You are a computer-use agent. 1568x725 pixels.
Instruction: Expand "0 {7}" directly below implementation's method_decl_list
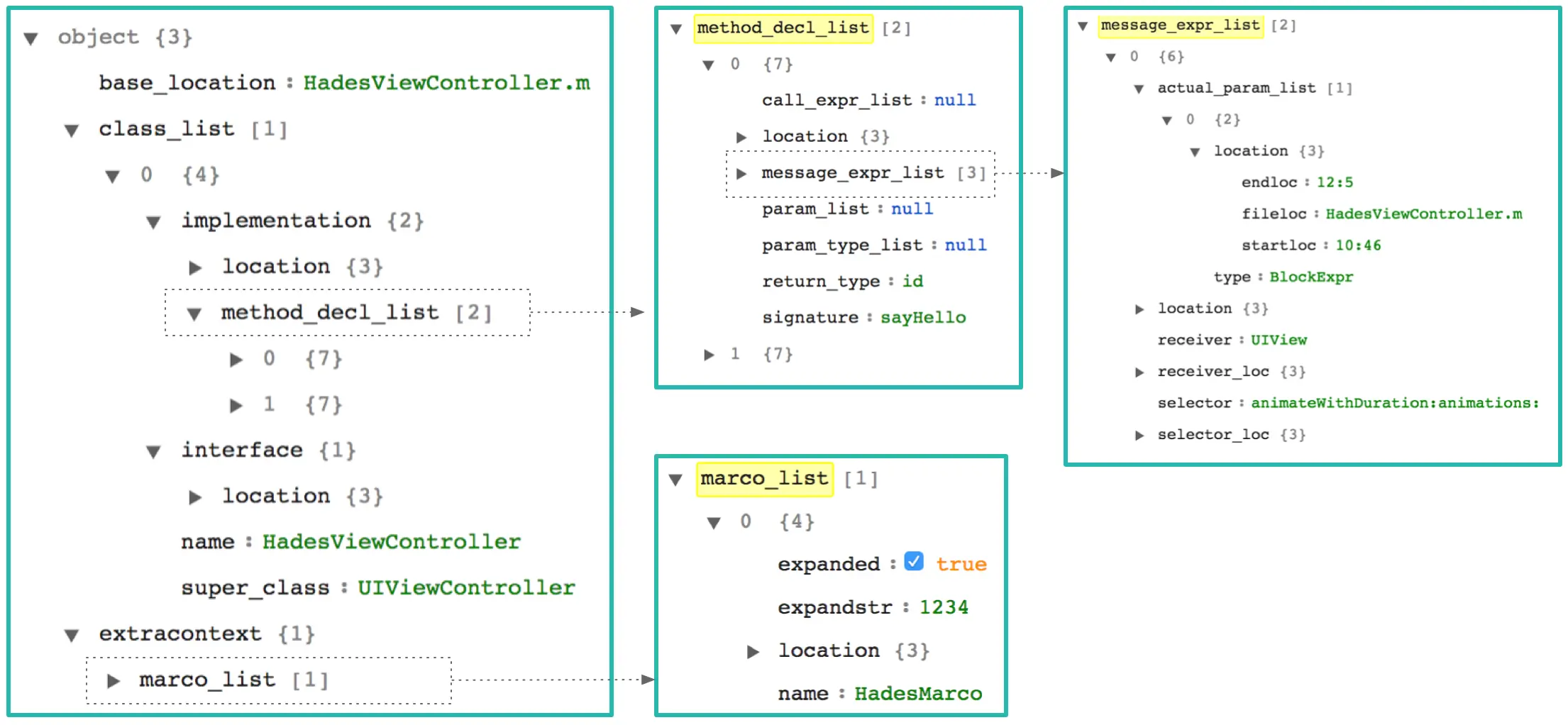click(x=236, y=360)
